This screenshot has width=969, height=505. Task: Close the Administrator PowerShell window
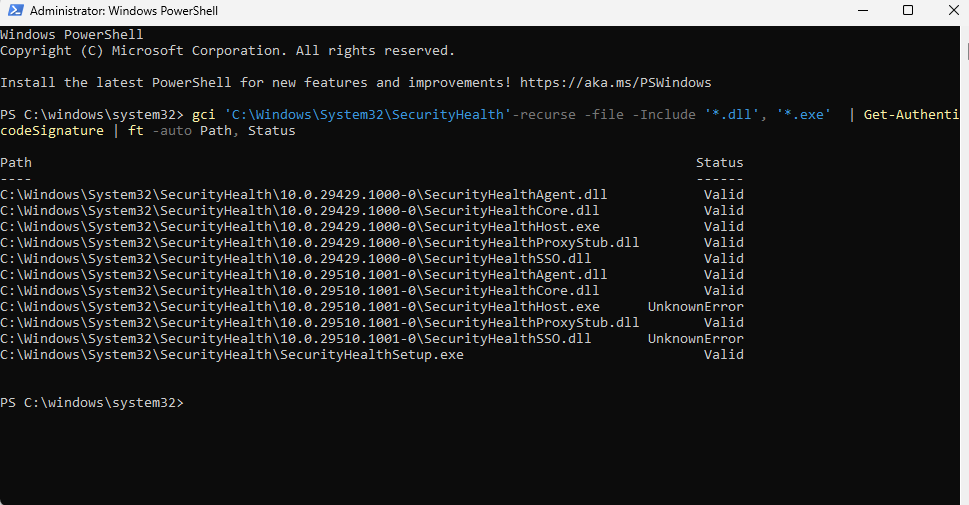[952, 11]
